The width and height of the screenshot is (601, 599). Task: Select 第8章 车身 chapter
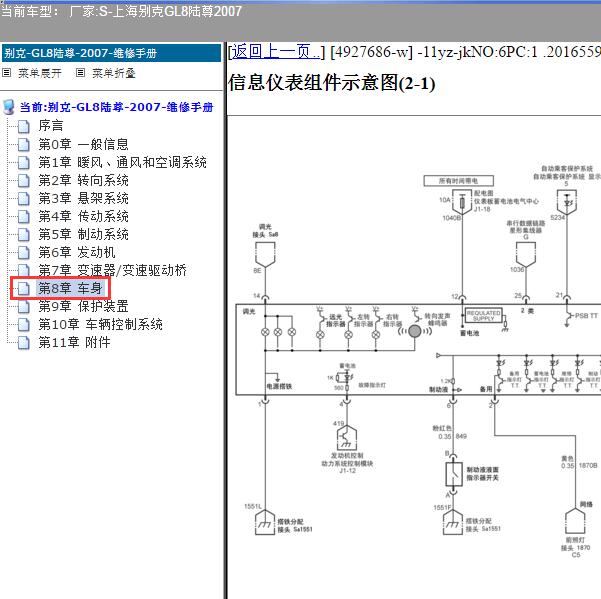click(70, 288)
